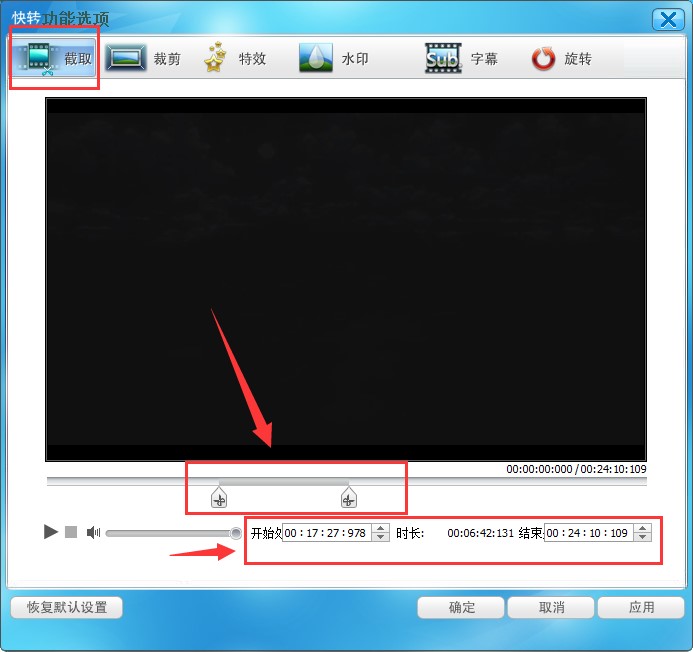Switch to the 裁剪 crop tab
The height and width of the screenshot is (652, 693).
click(x=144, y=58)
